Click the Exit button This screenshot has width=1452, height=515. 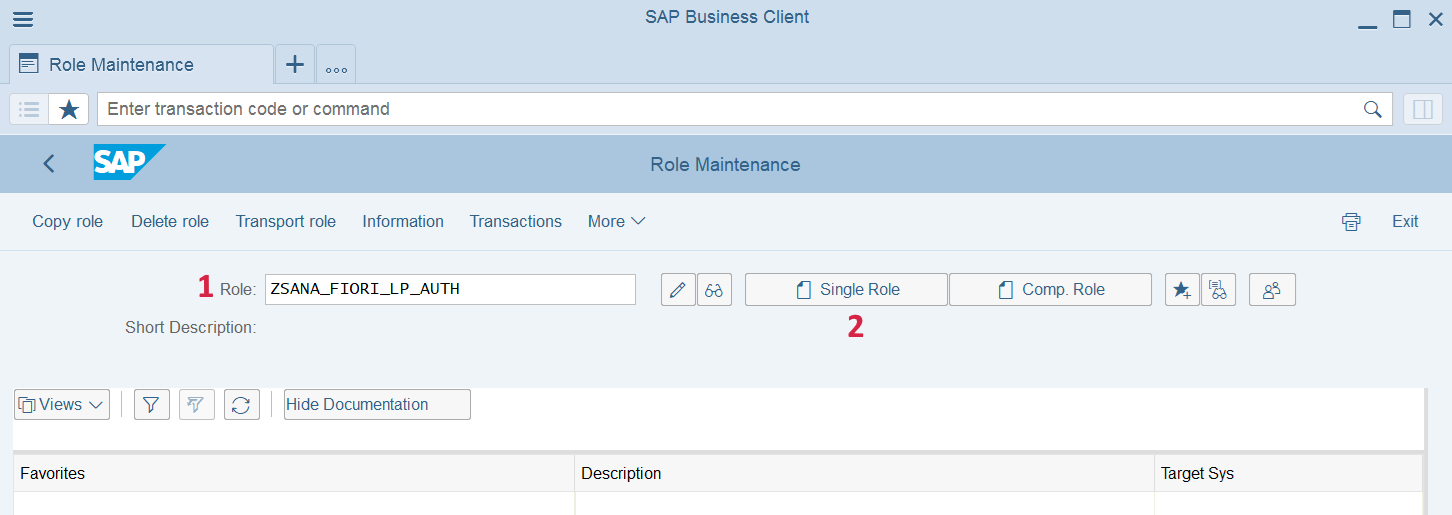pos(1405,222)
